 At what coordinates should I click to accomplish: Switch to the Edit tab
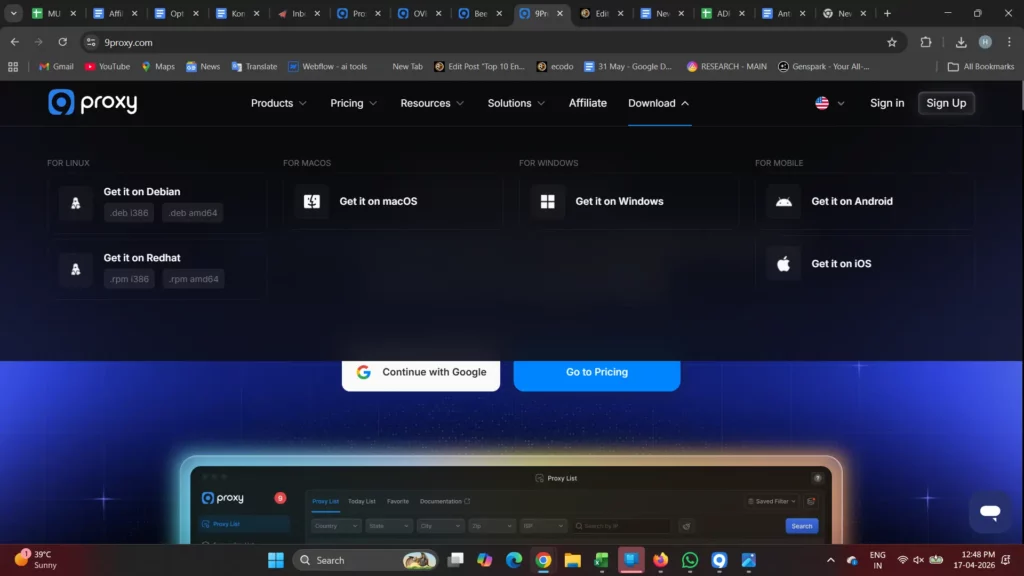point(602,13)
